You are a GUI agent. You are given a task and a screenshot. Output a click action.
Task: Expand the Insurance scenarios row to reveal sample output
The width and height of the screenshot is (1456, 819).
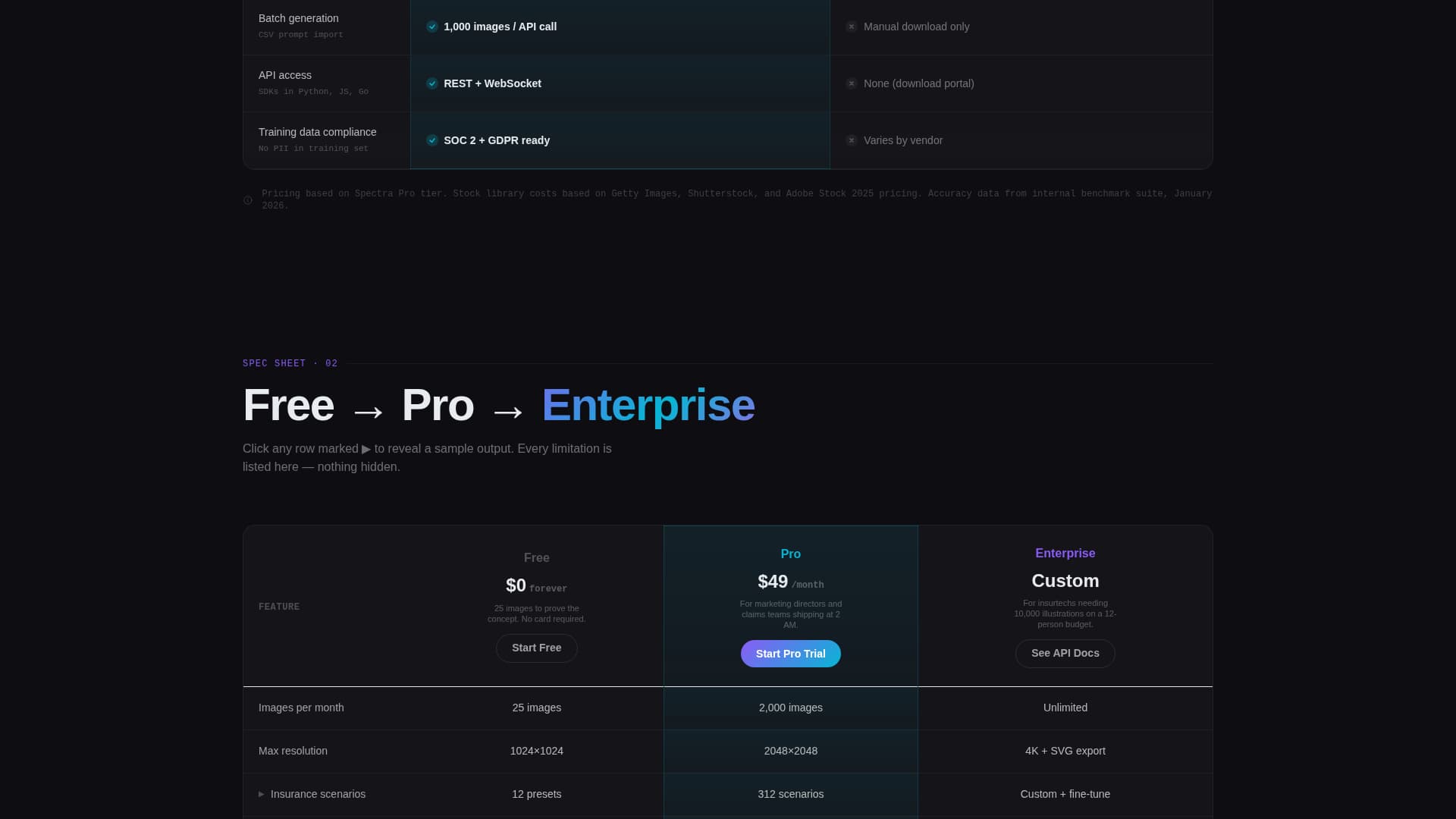pyautogui.click(x=318, y=794)
